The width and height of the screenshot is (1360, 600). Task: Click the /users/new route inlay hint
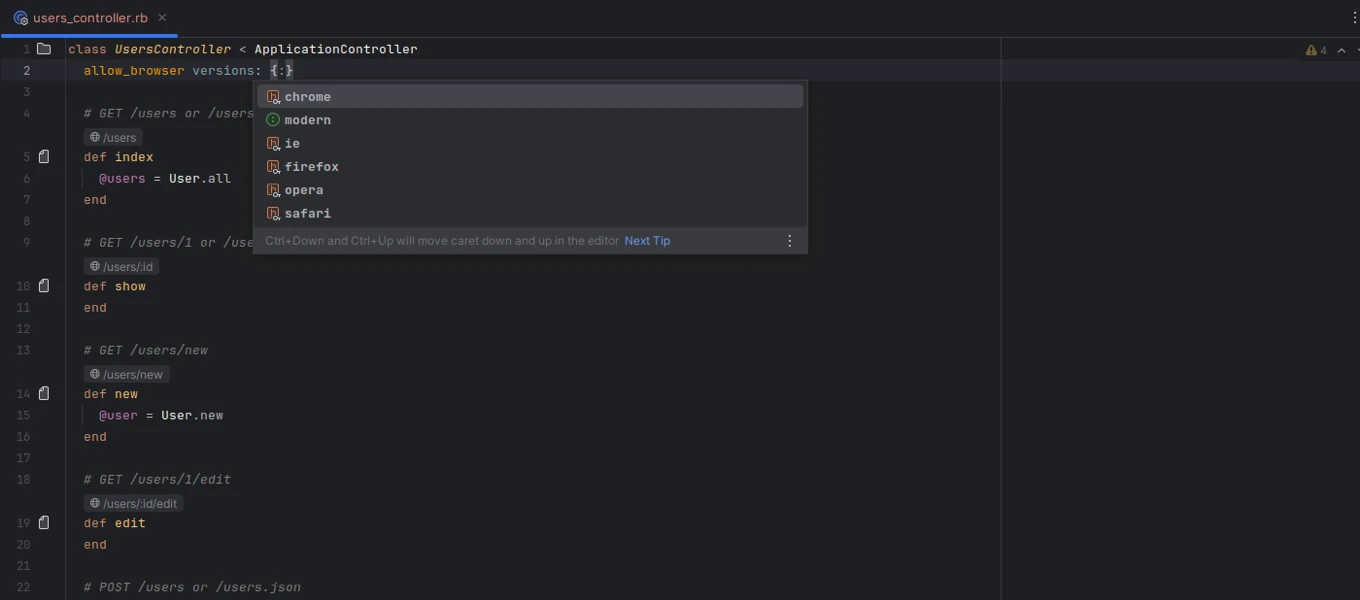pyautogui.click(x=126, y=374)
